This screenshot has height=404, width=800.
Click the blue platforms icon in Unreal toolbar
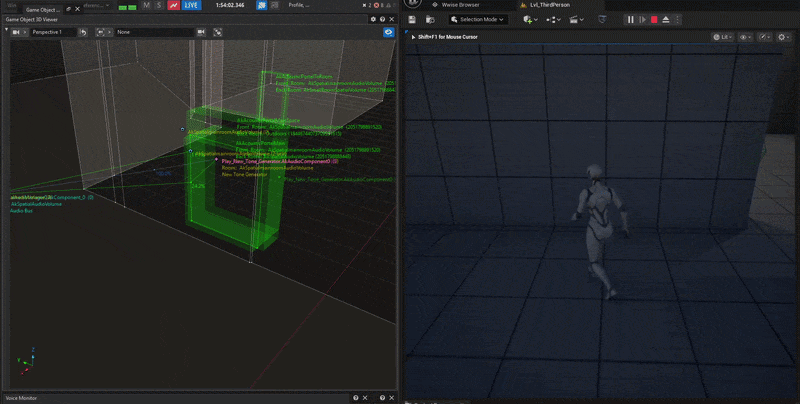coord(603,19)
